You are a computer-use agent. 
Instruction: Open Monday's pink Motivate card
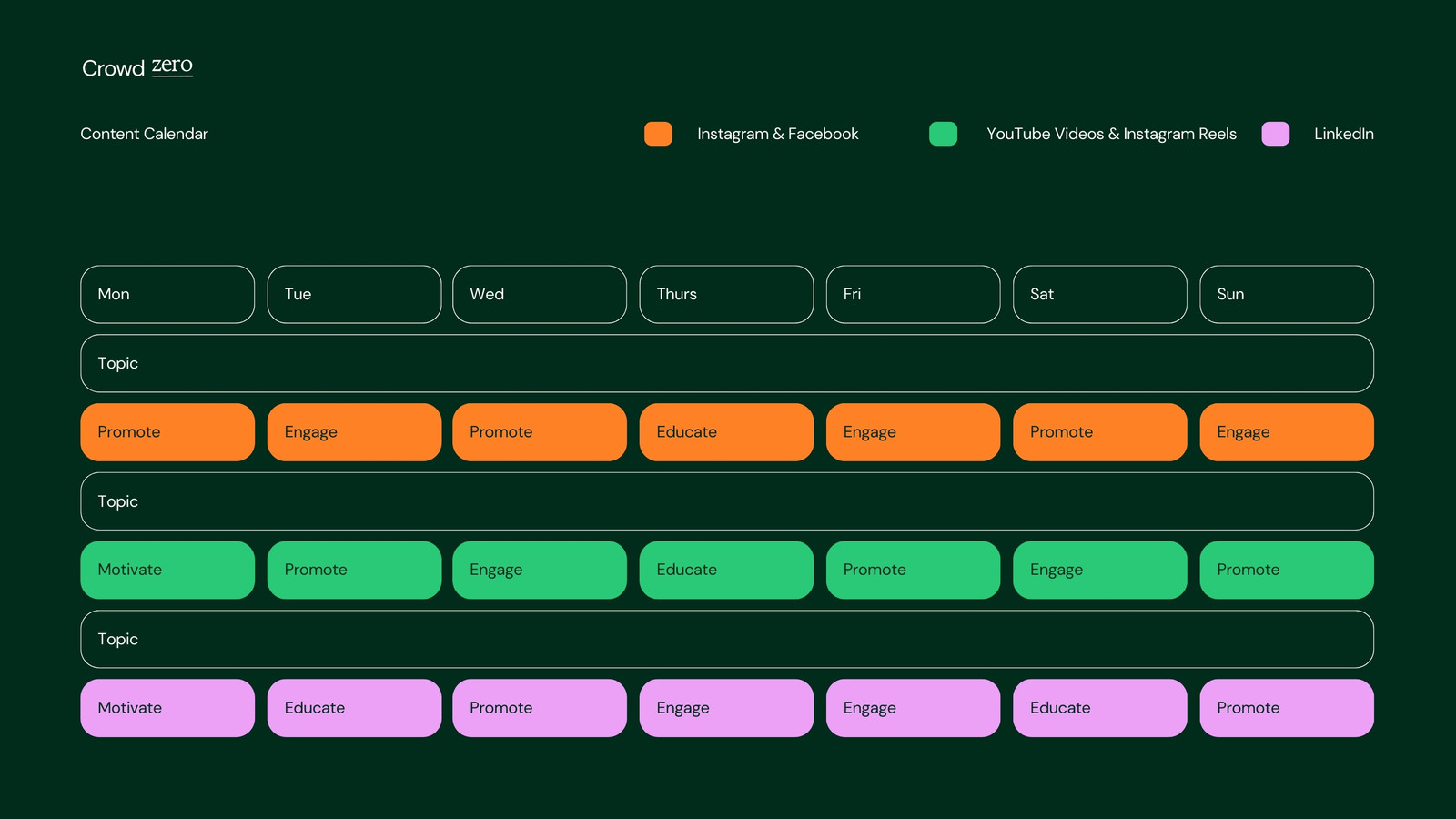point(167,708)
